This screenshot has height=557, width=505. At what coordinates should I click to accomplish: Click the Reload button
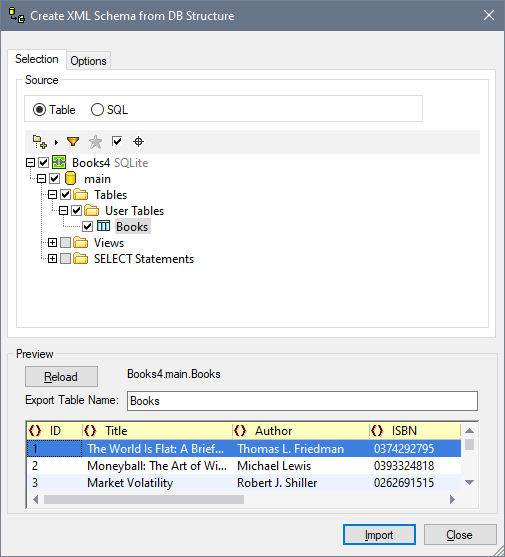[61, 377]
